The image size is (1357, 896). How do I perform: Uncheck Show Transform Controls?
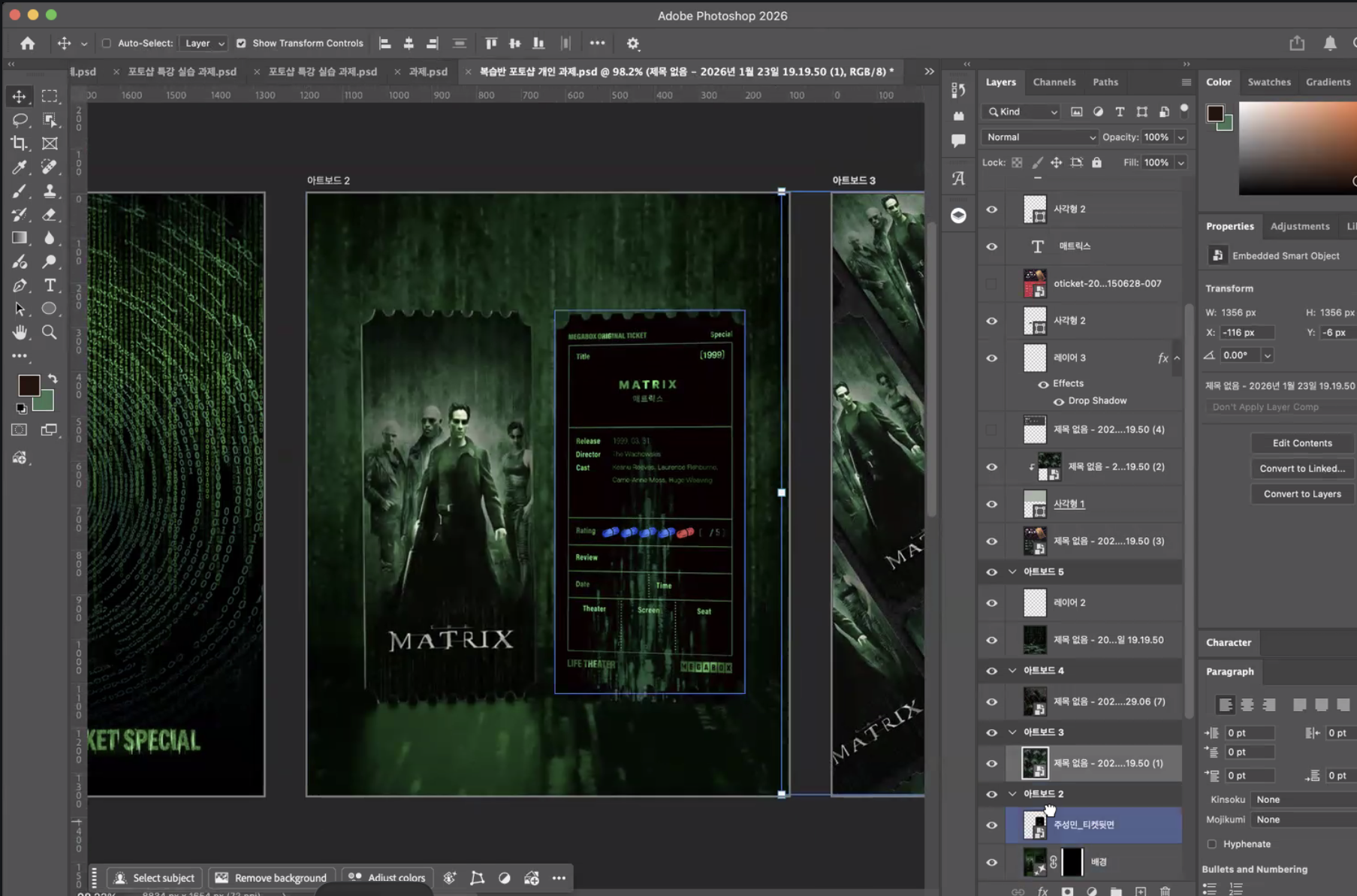(x=241, y=44)
